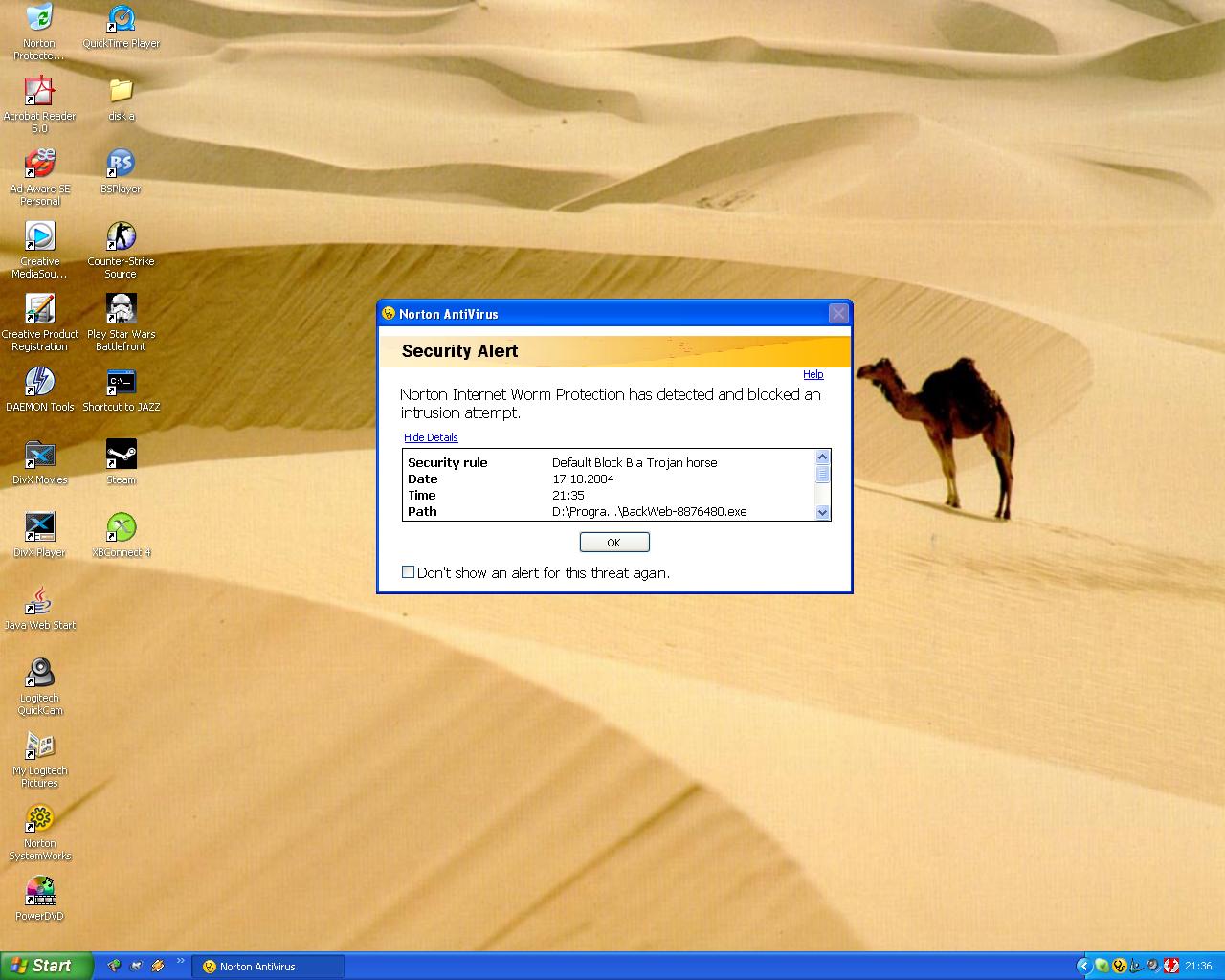Click the DivX Movies shortcut

point(39,463)
